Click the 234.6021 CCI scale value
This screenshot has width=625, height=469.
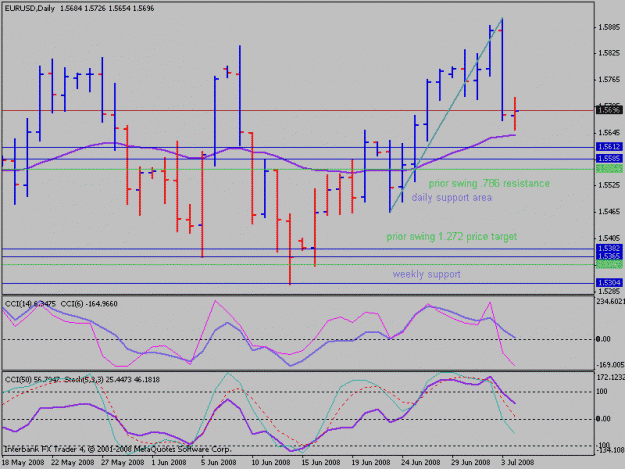tap(610, 302)
